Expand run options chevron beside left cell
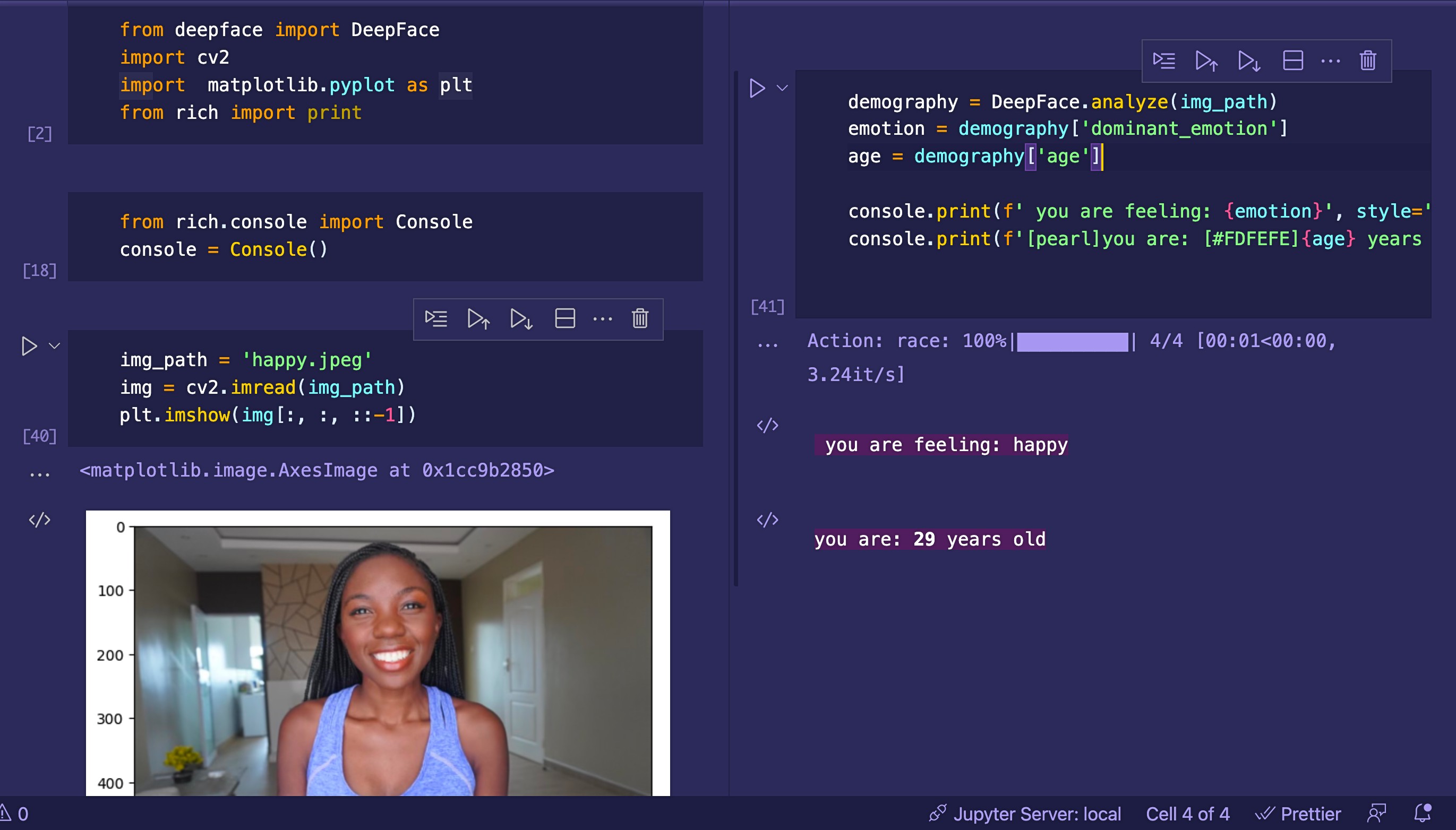 [x=55, y=346]
